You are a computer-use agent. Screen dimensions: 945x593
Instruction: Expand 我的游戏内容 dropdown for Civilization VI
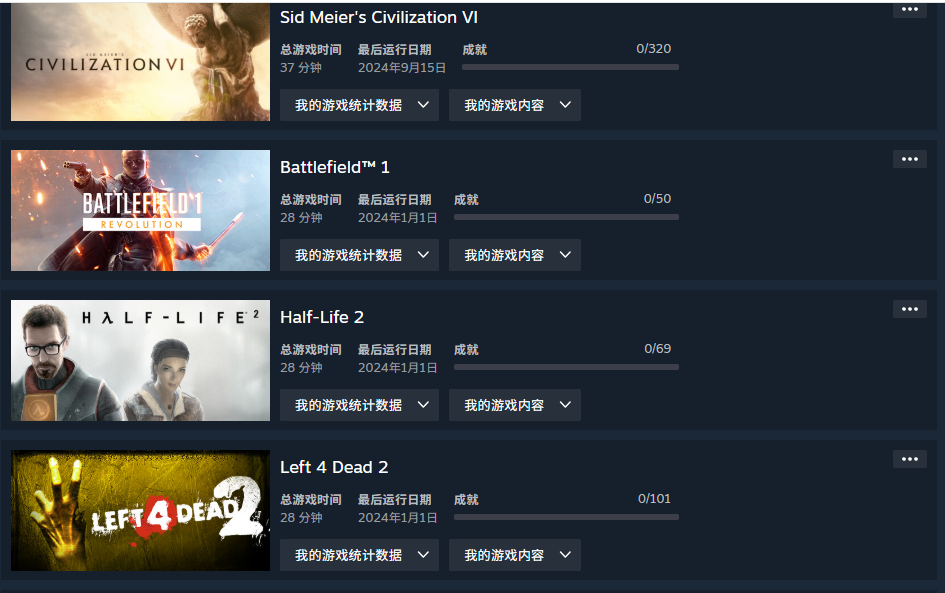(515, 105)
